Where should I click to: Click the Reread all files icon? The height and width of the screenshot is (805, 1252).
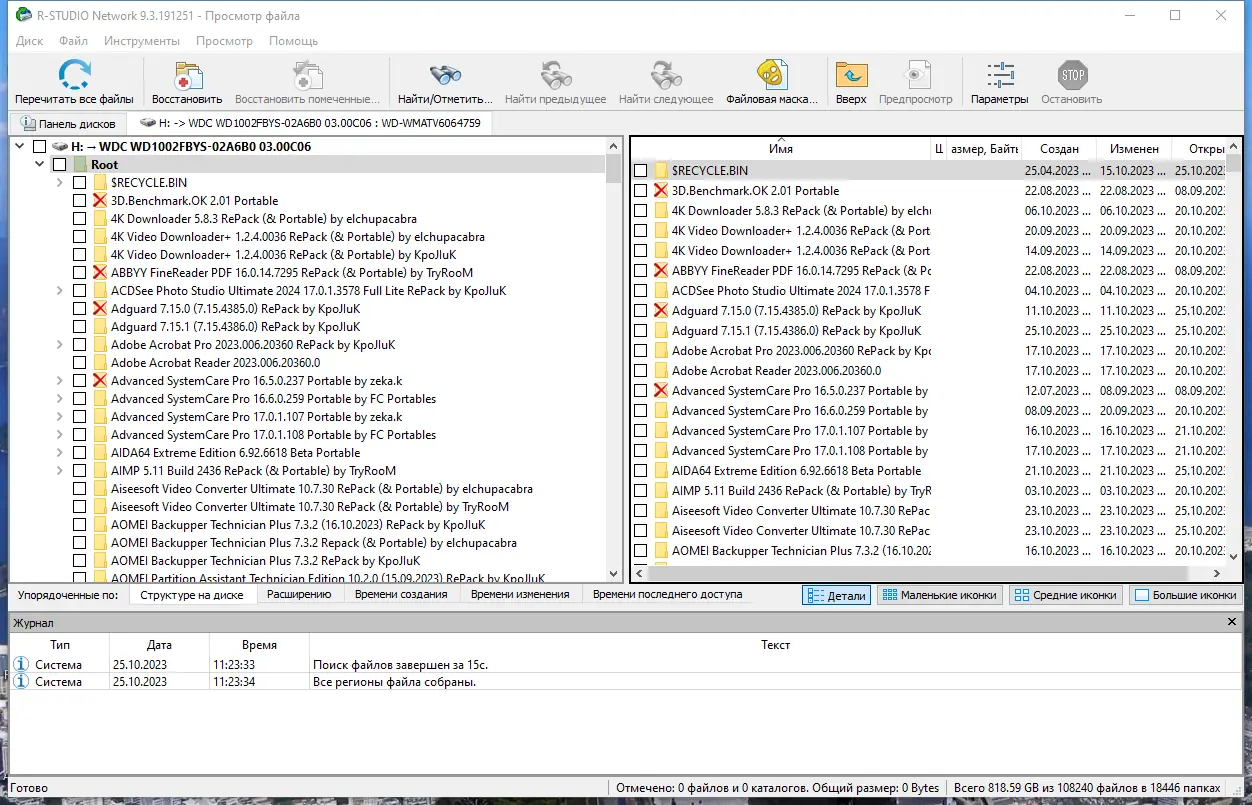click(74, 76)
